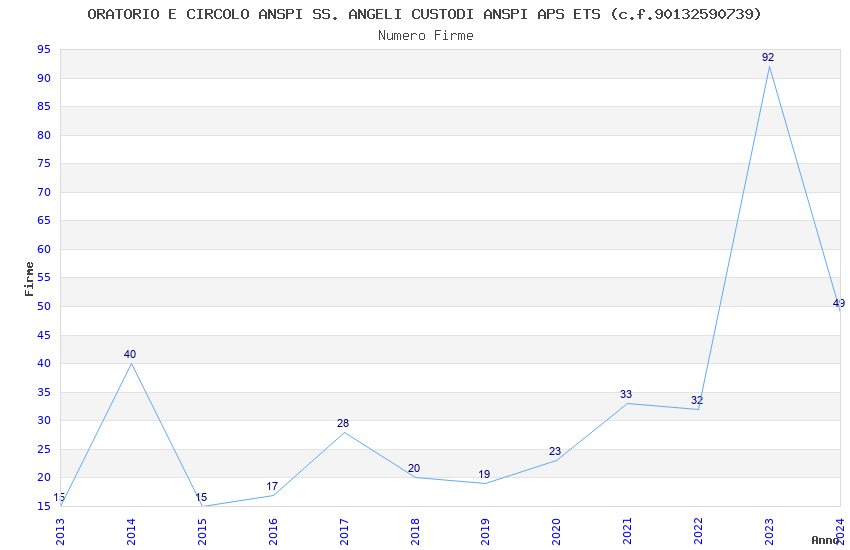The height and width of the screenshot is (550, 850).
Task: Click the 19 data label for 2019
Action: click(484, 474)
